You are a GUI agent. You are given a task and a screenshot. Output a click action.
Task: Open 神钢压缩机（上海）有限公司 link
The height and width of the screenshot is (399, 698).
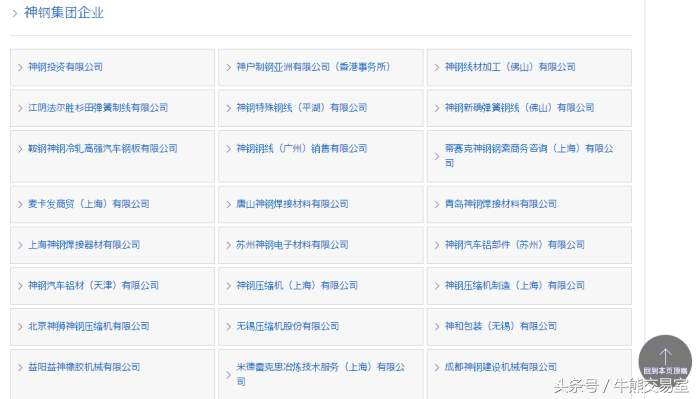click(x=297, y=285)
